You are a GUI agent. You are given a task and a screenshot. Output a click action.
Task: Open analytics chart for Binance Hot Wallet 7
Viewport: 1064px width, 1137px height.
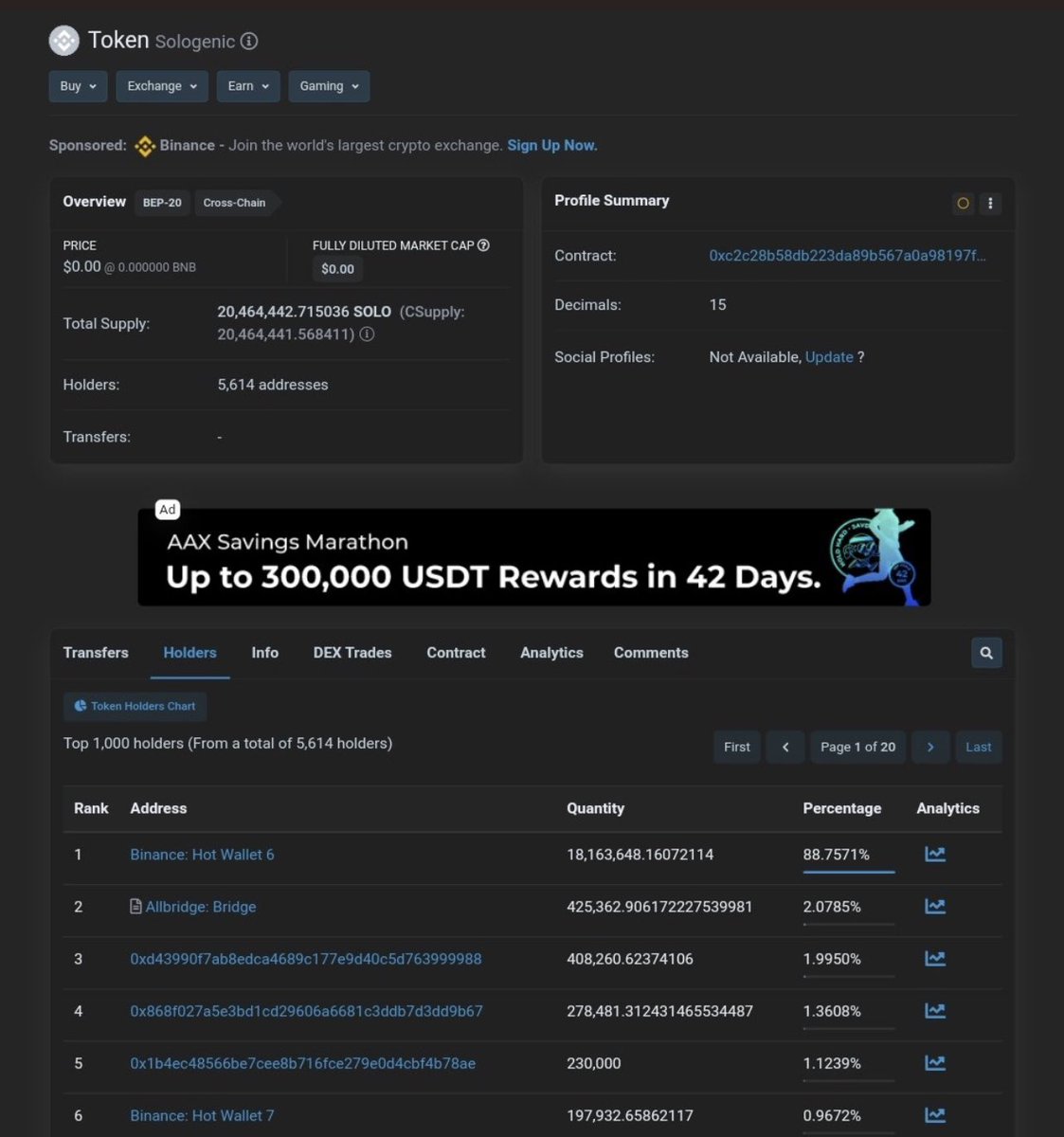pos(935,1115)
